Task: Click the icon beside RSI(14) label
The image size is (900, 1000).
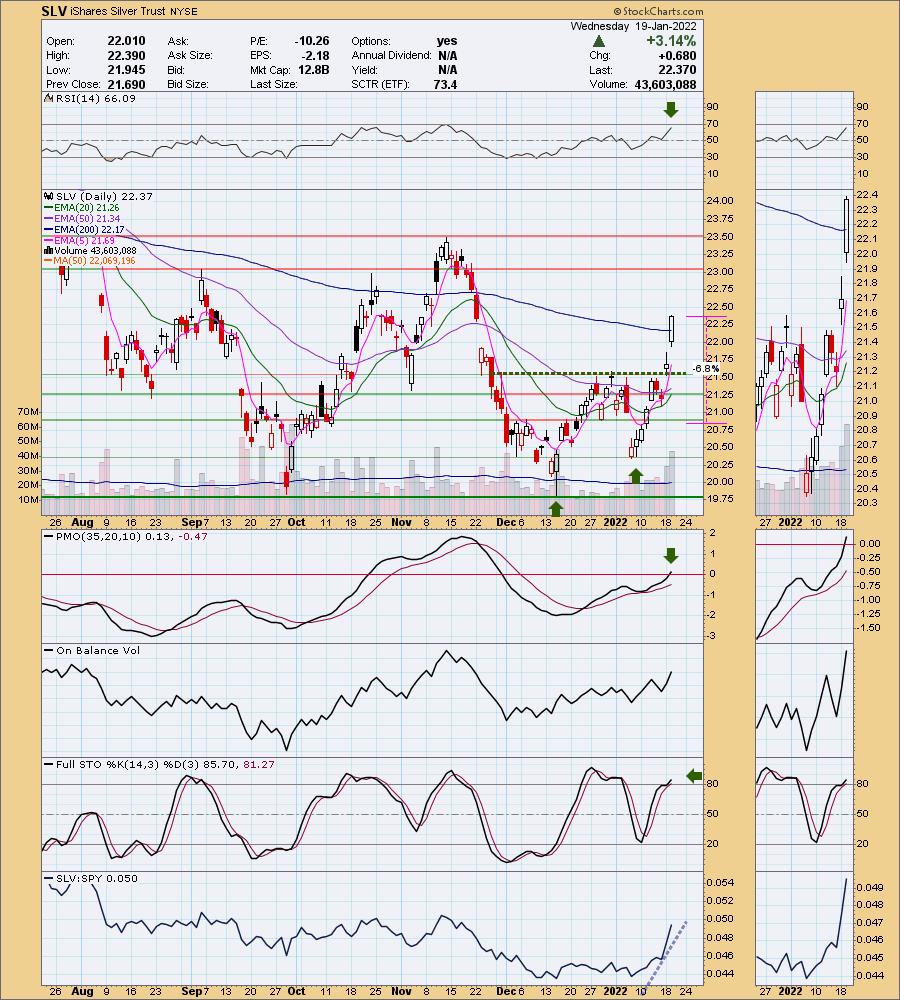Action: pos(48,98)
